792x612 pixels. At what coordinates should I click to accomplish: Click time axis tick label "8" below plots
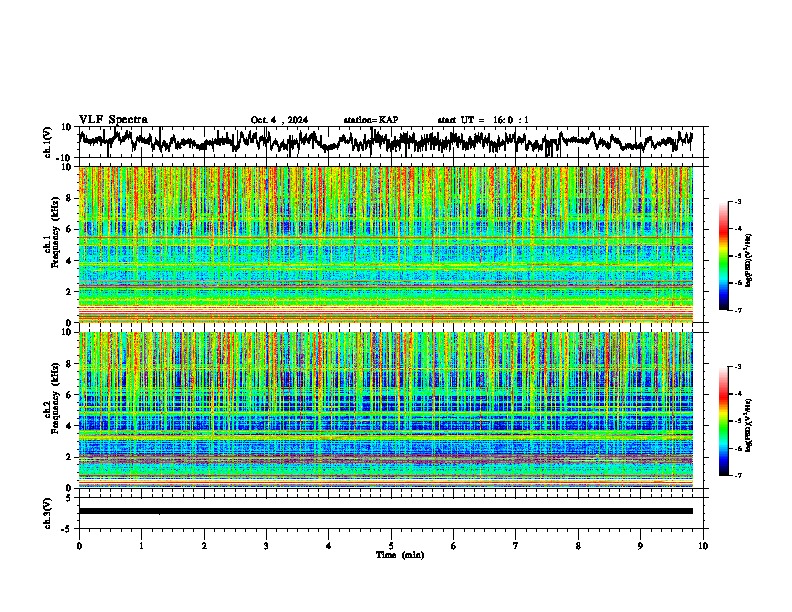(578, 546)
